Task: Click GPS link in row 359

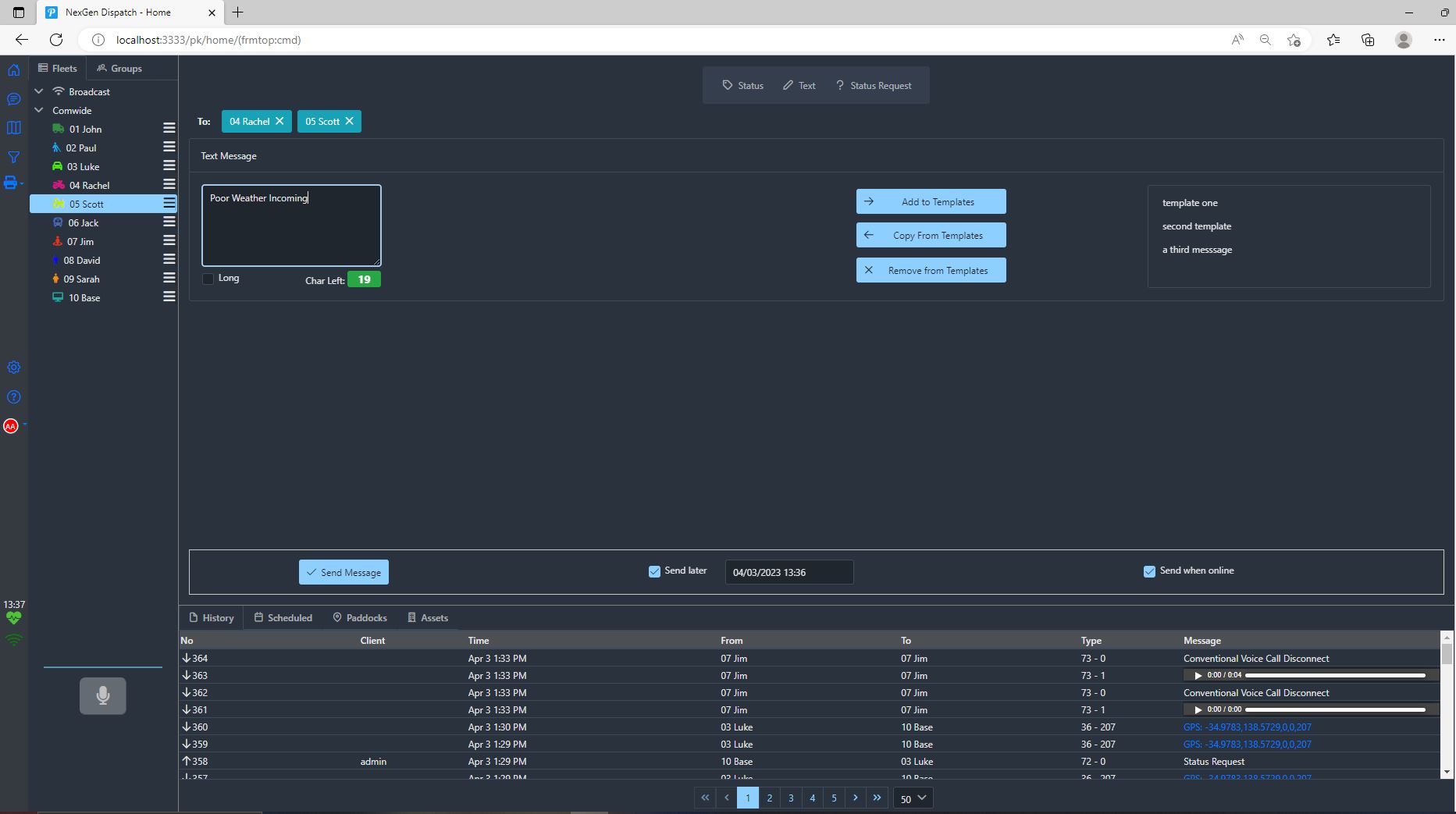Action: (1247, 744)
